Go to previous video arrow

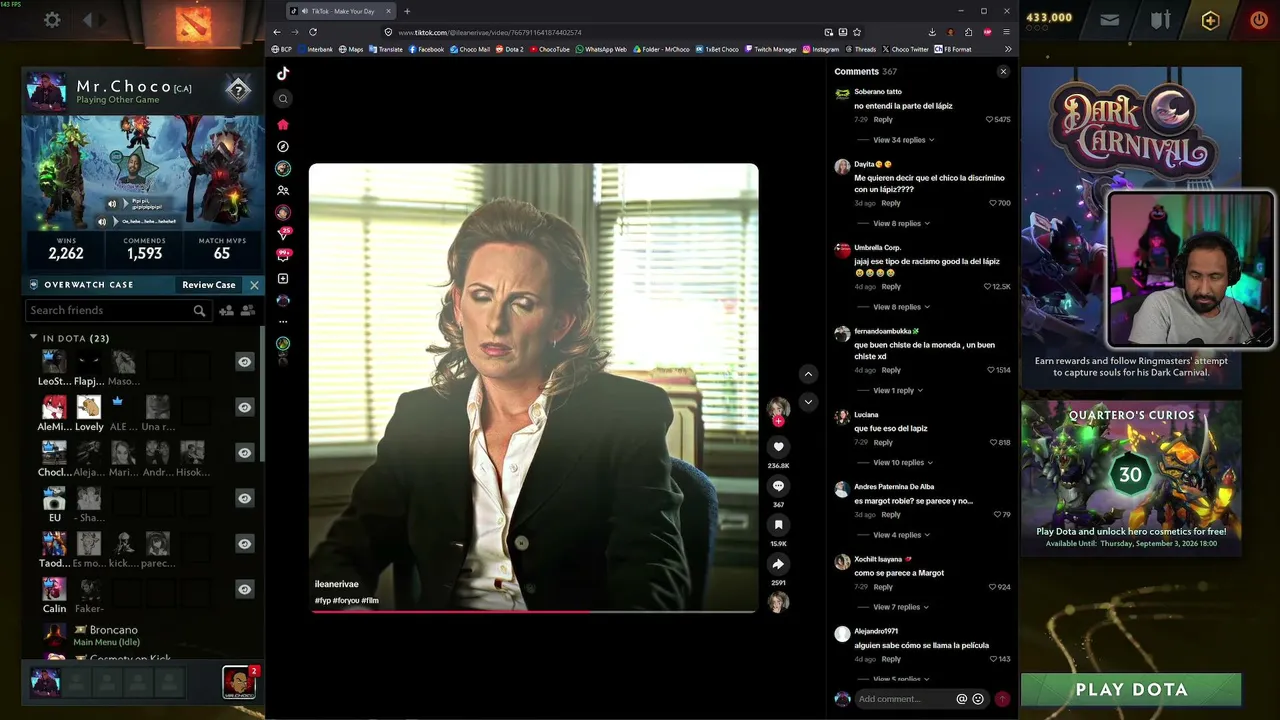(808, 374)
